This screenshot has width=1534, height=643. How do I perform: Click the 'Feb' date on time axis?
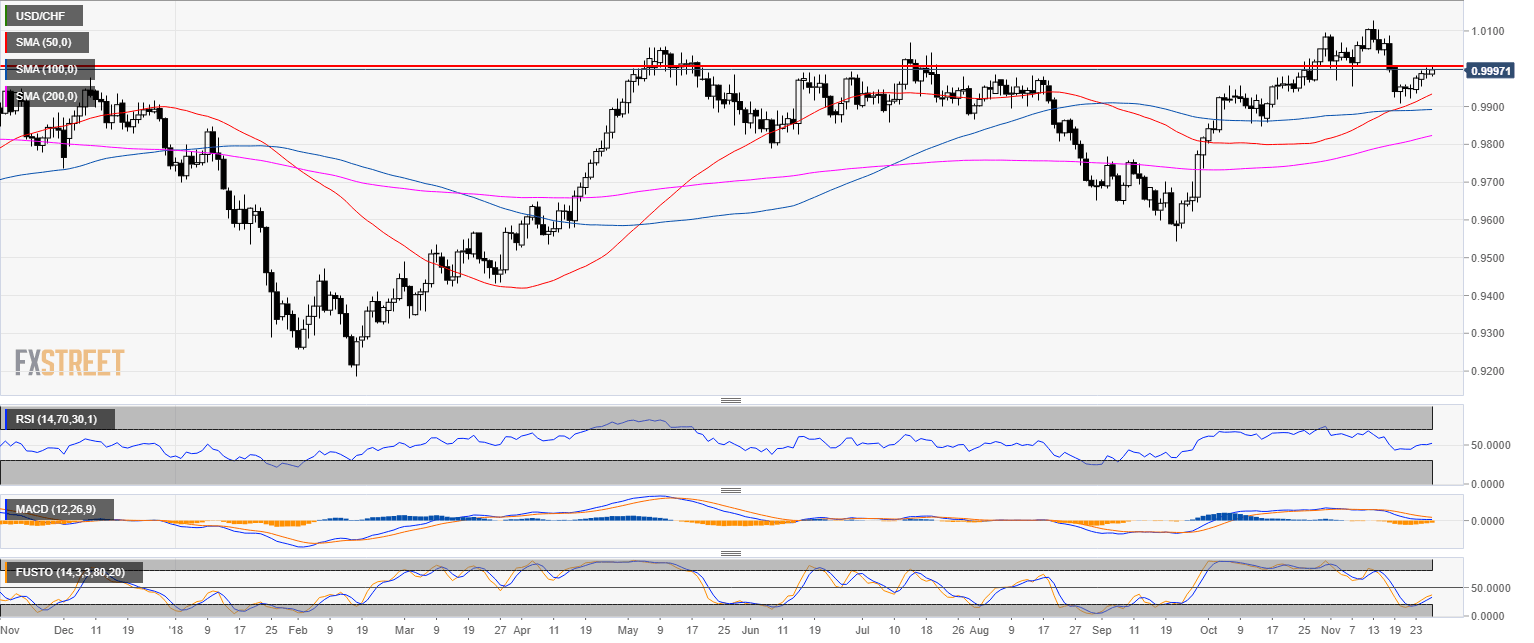tap(297, 631)
